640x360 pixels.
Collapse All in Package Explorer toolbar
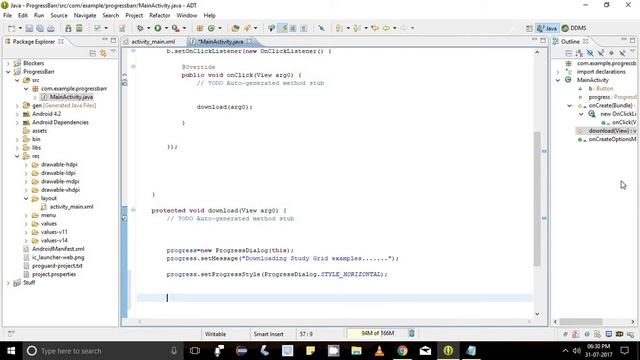click(x=93, y=53)
